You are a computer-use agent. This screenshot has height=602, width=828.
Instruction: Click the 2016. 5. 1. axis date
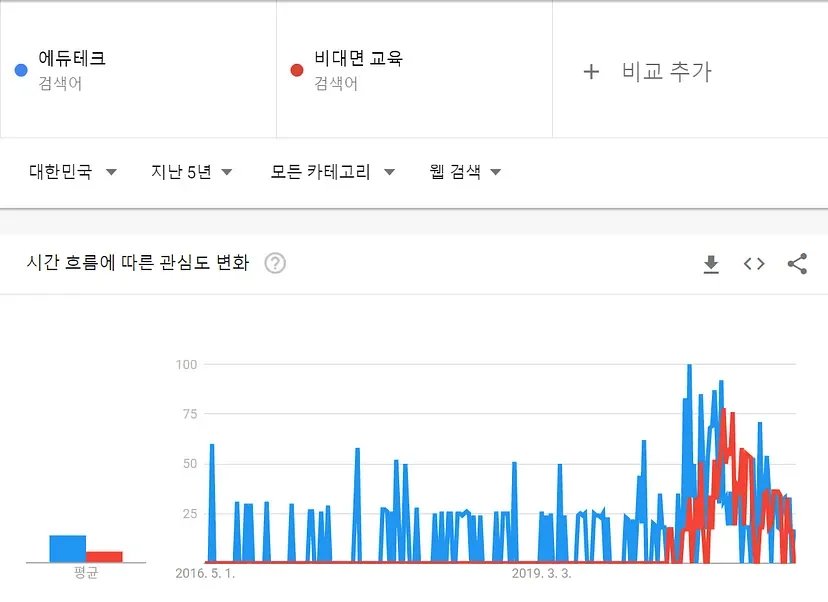(205, 573)
